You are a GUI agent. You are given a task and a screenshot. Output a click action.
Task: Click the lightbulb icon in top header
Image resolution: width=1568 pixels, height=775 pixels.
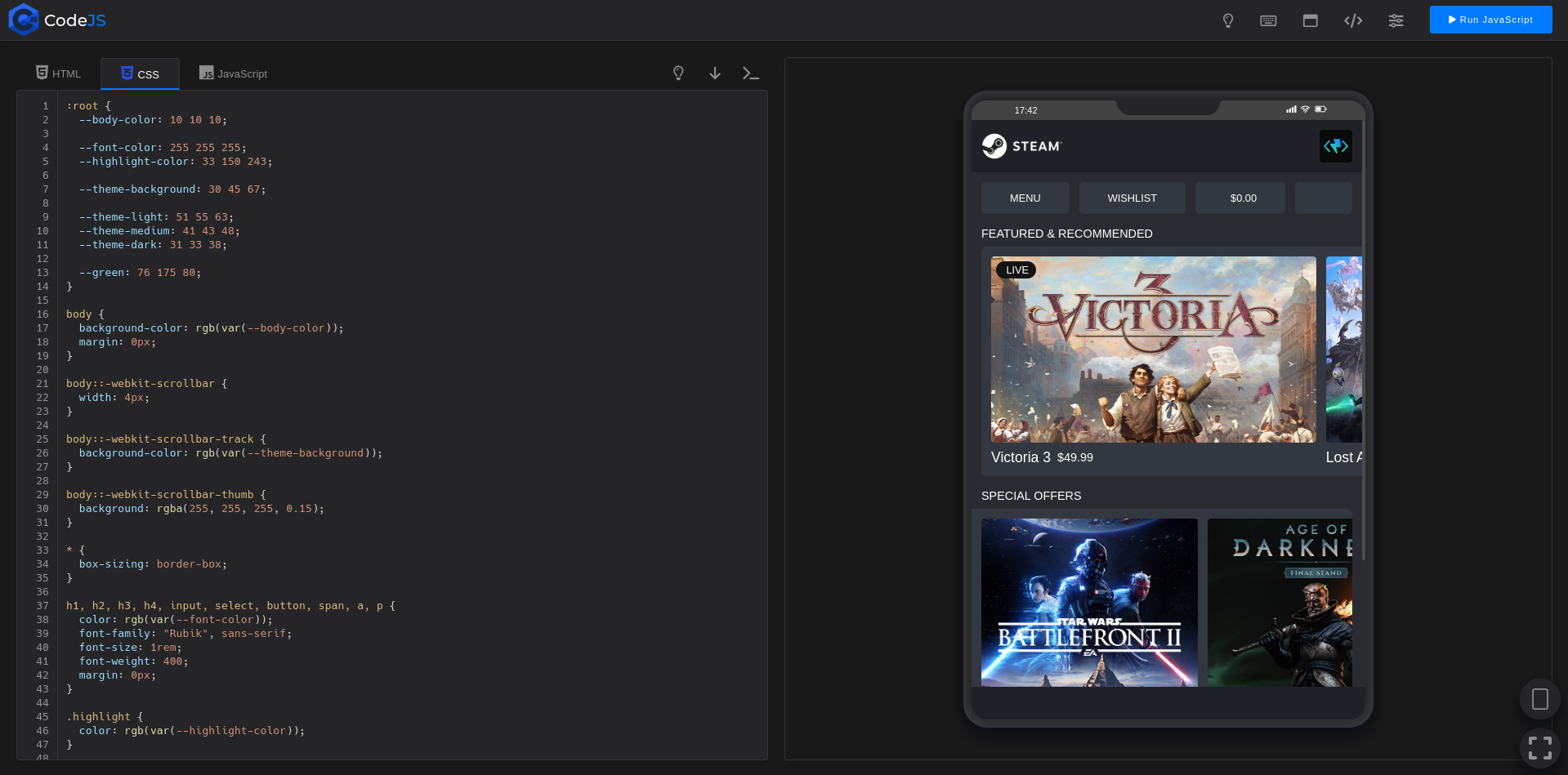tap(1227, 20)
